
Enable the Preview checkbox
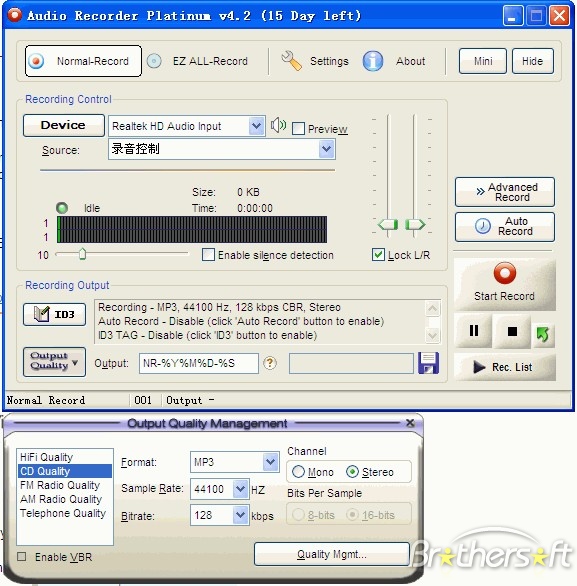[298, 129]
